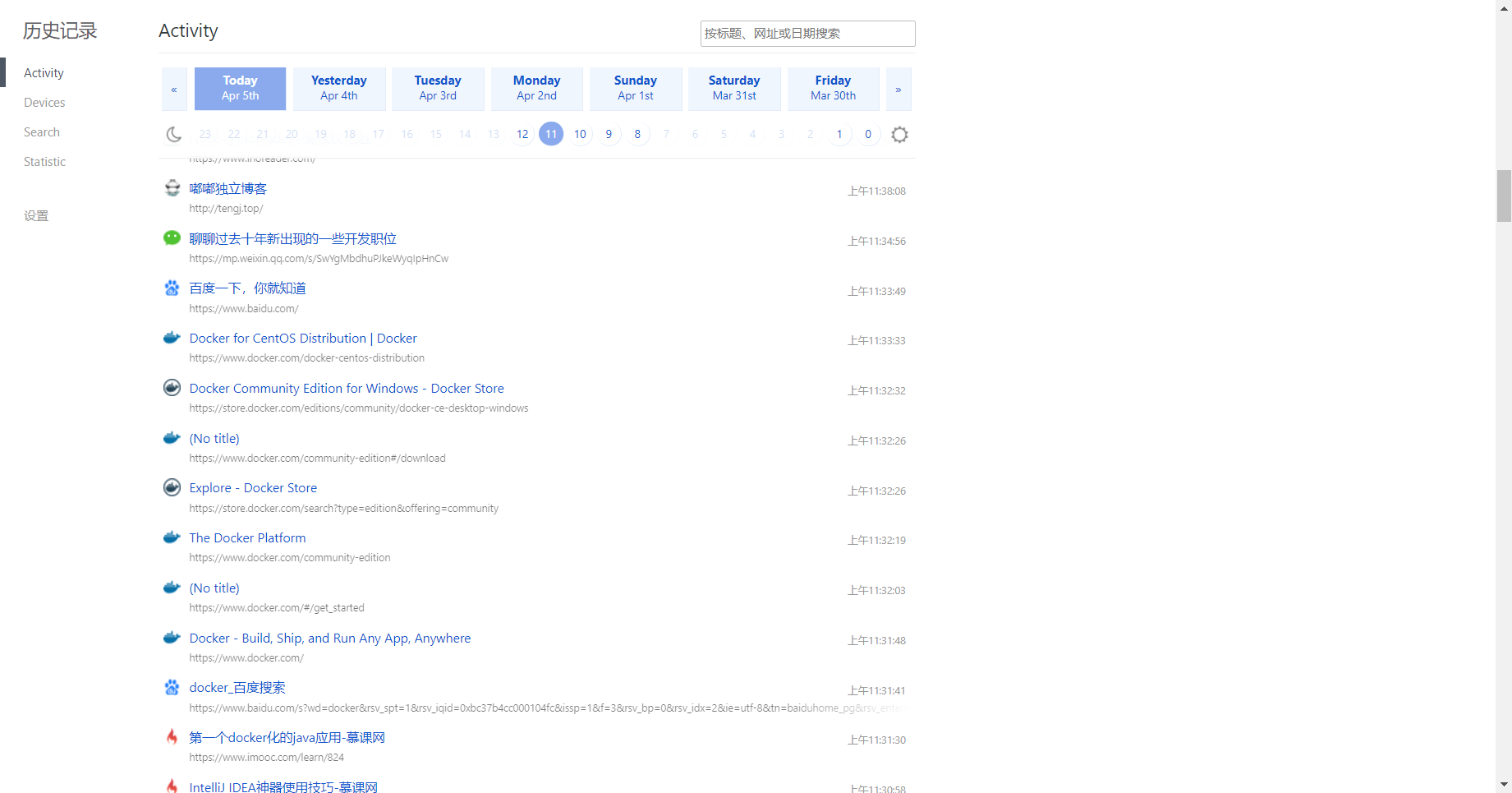The image size is (1512, 793).
Task: Click the 上午11:33:33 timestamp
Action: [876, 341]
